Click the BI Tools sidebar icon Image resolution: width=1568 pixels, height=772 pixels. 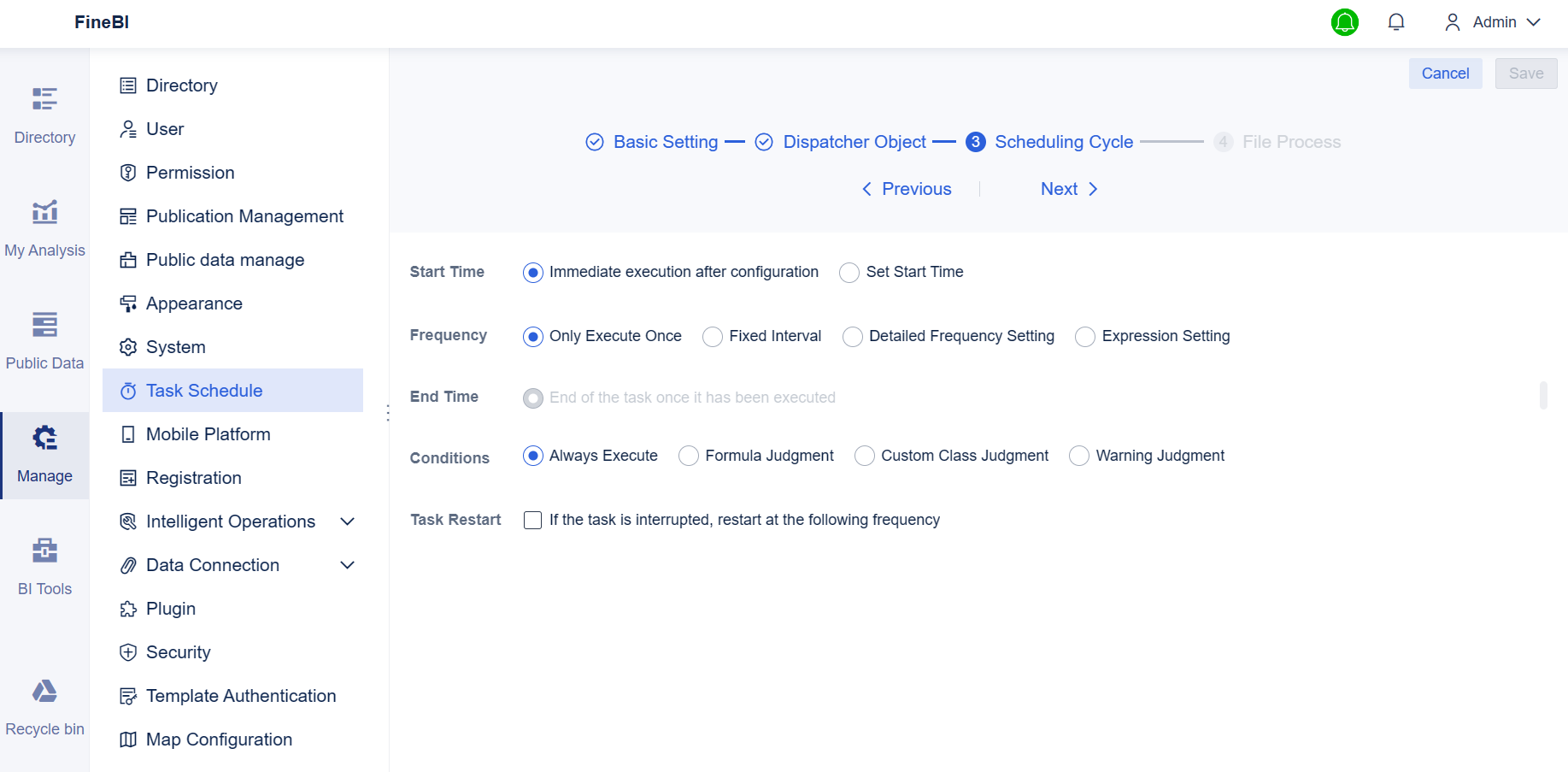pos(44,564)
